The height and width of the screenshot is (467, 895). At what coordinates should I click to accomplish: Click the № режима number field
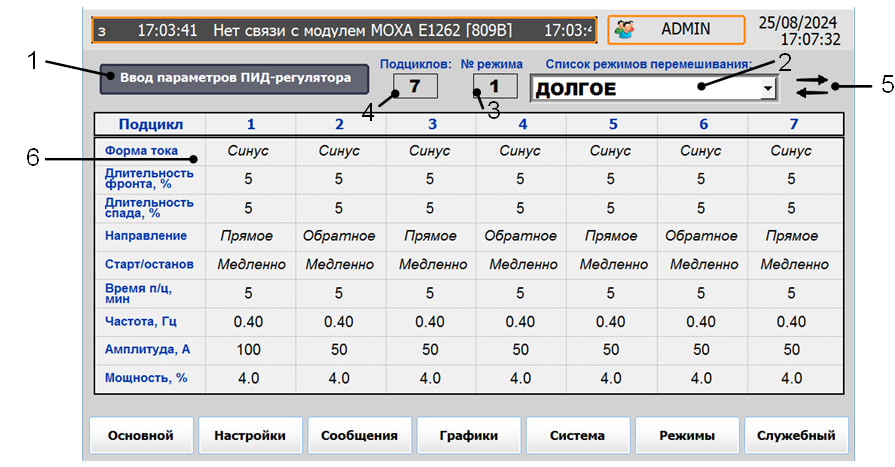[495, 87]
